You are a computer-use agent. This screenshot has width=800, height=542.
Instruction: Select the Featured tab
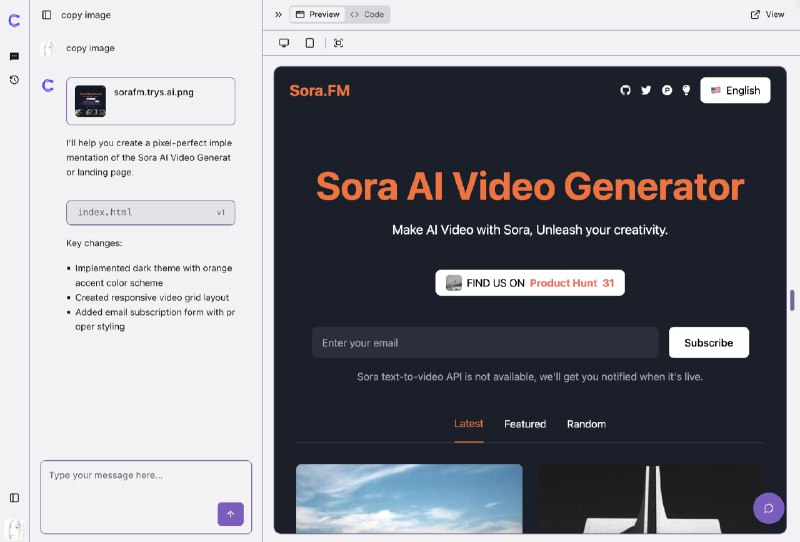(x=525, y=424)
